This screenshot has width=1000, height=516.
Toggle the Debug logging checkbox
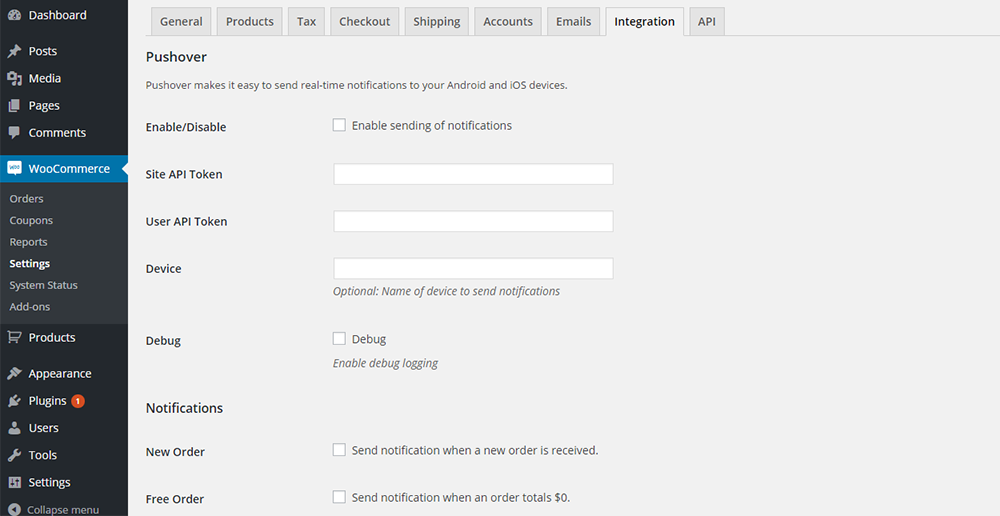(x=339, y=339)
